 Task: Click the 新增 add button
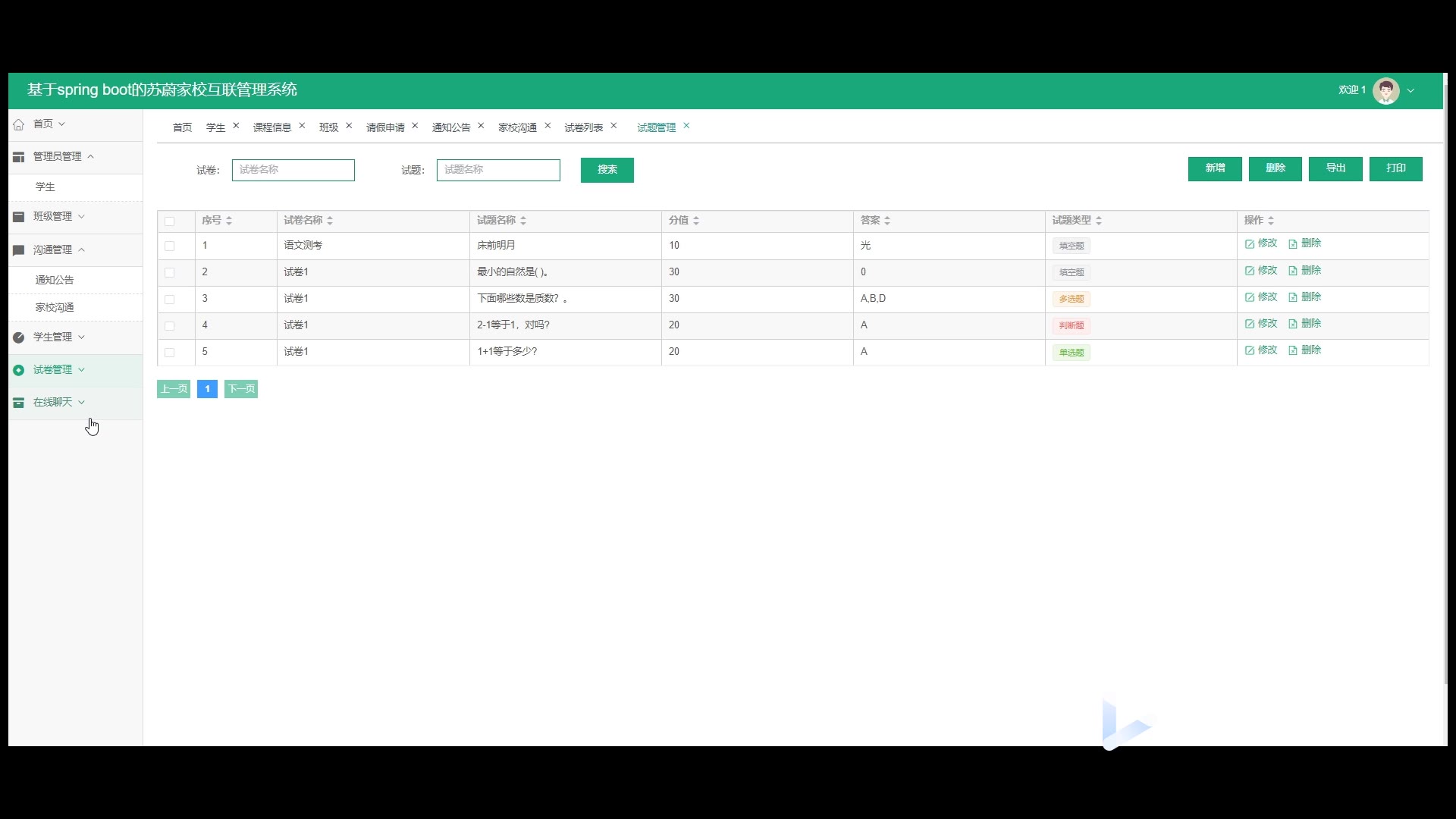(1215, 168)
